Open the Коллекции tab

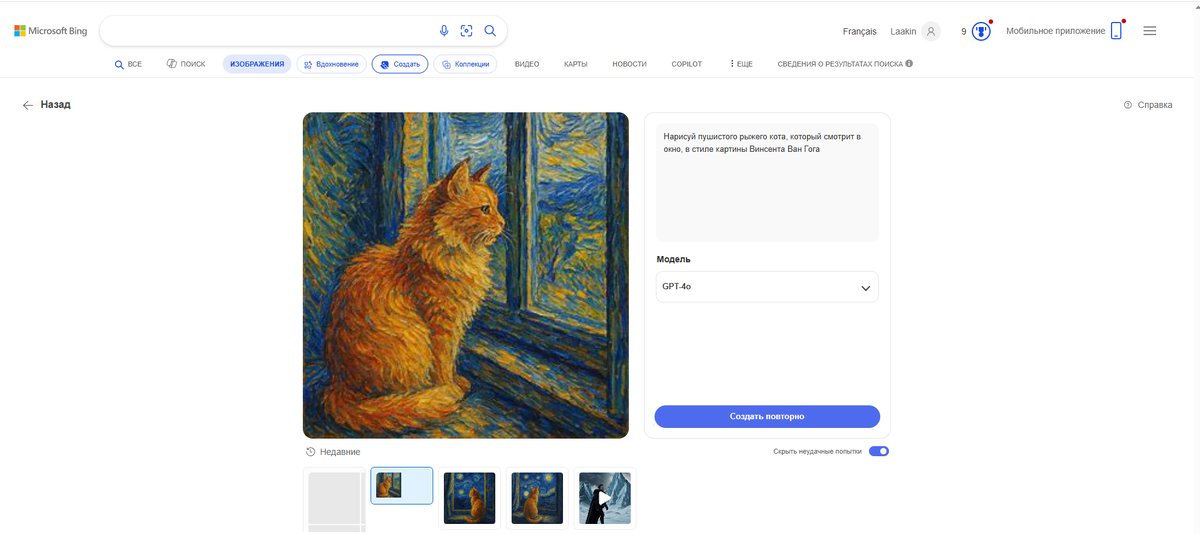(465, 64)
